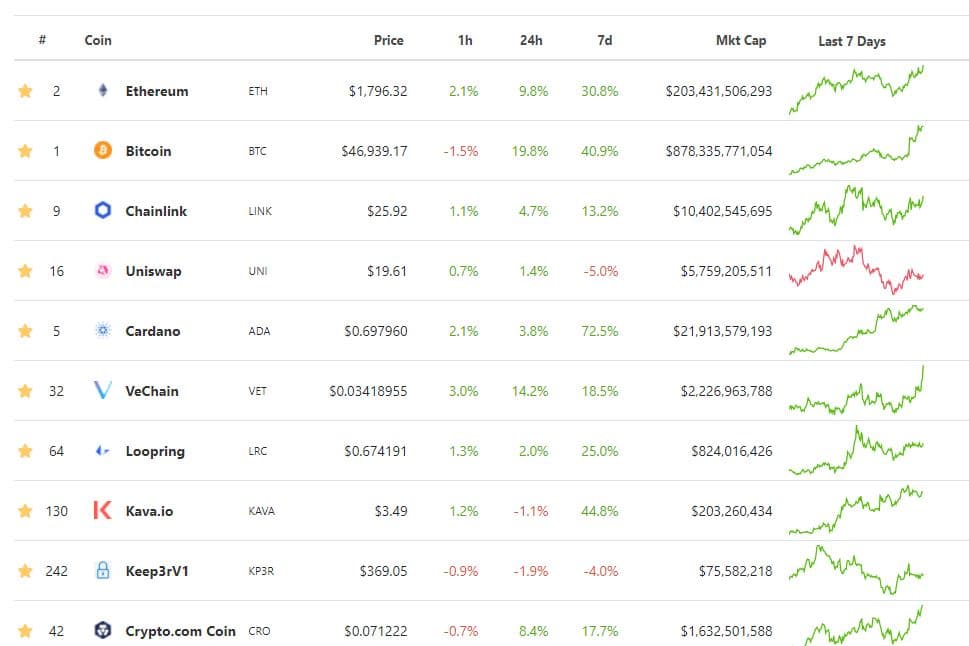The width and height of the screenshot is (969, 646).
Task: Click the ETH ticker symbol
Action: click(258, 91)
